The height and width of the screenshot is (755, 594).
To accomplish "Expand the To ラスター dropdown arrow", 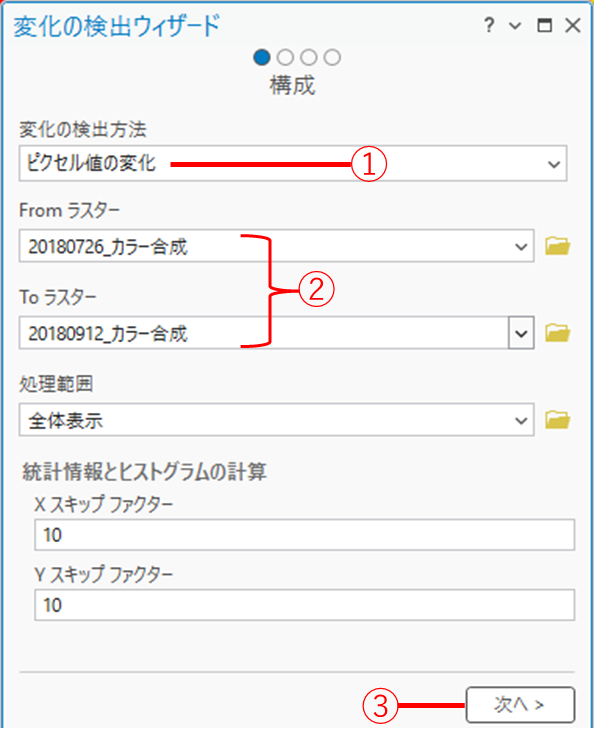I will pyautogui.click(x=521, y=333).
